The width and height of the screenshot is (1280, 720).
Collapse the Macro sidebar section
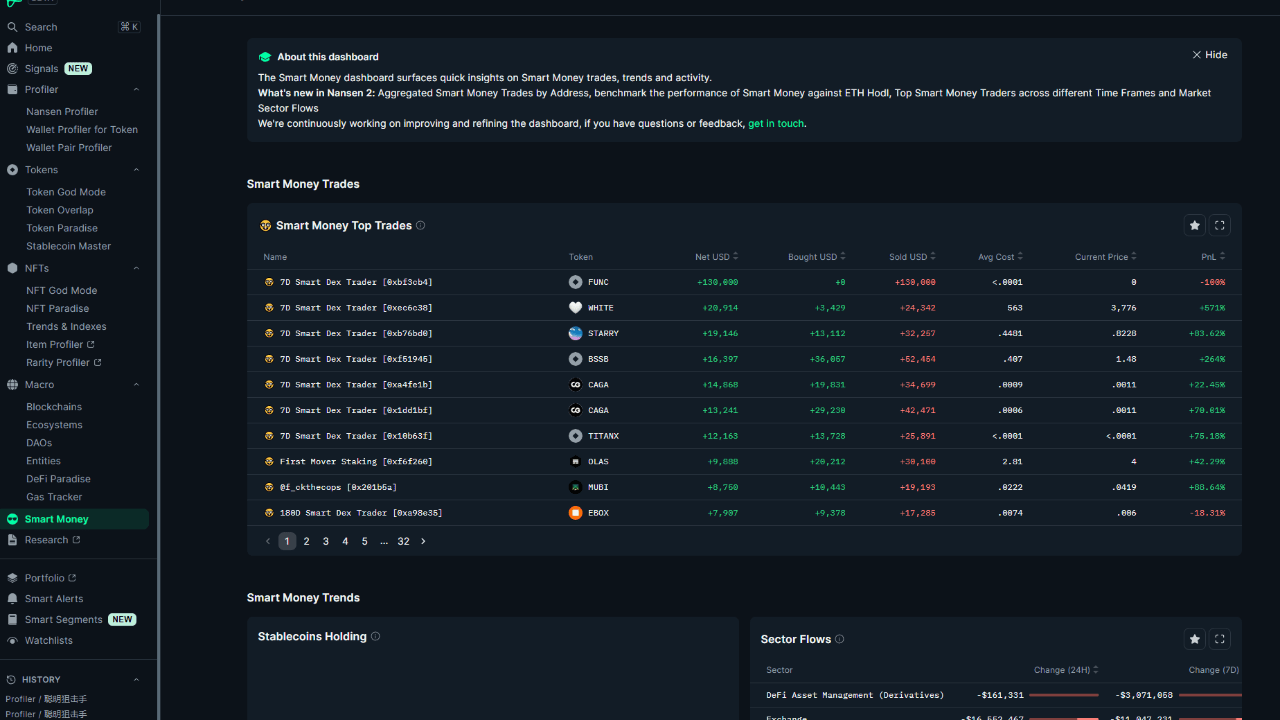pyautogui.click(x=136, y=385)
